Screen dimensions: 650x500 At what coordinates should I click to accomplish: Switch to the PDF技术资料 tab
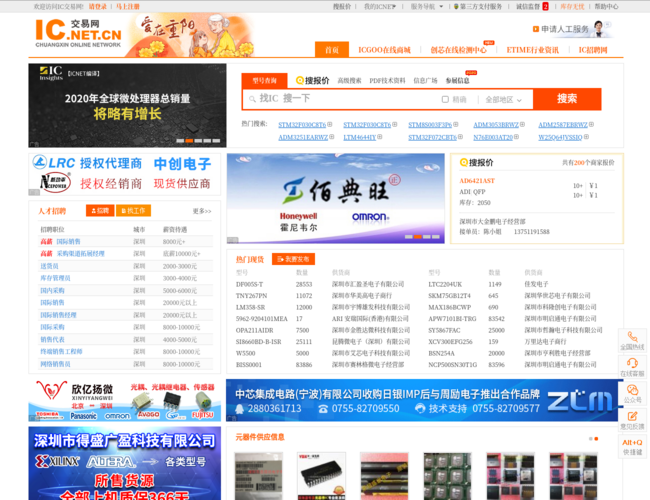coord(387,81)
